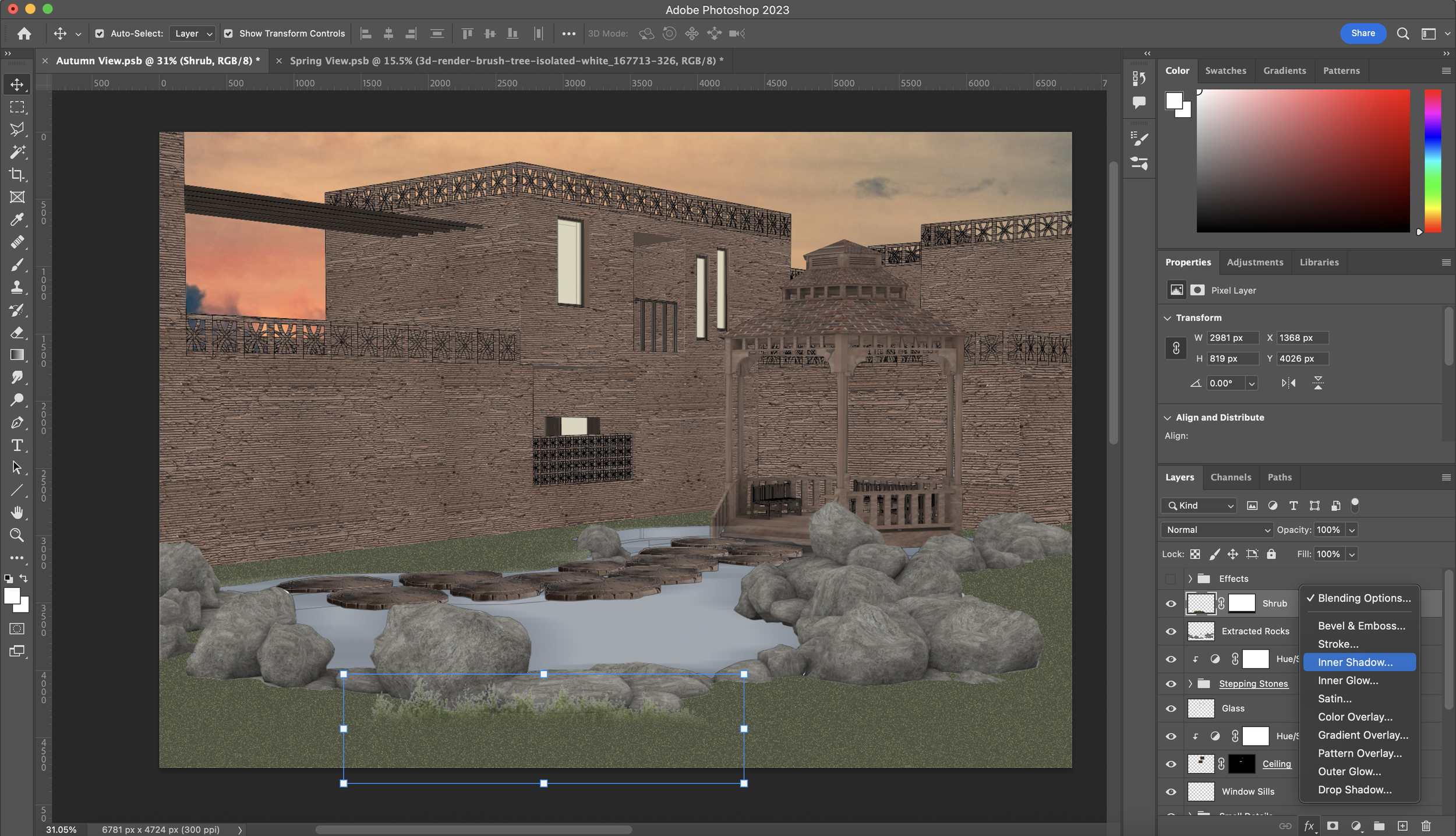This screenshot has width=1456, height=836.
Task: Click the Drop Shadow menu option
Action: pyautogui.click(x=1355, y=789)
